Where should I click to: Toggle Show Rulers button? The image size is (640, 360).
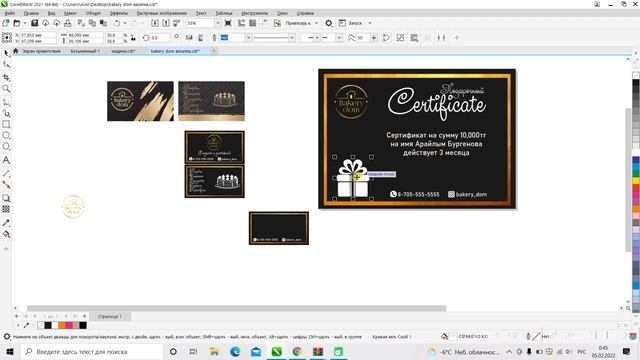coord(242,23)
